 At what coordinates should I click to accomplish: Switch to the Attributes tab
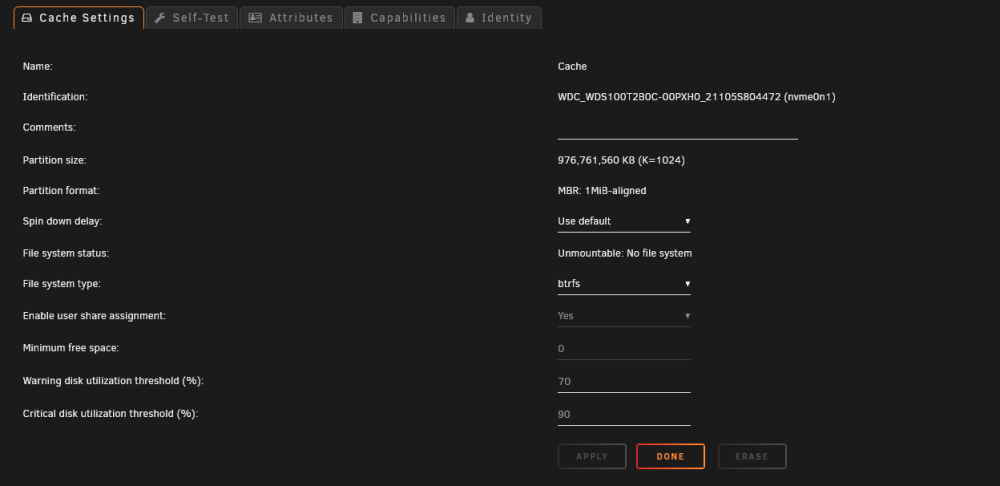(x=291, y=18)
